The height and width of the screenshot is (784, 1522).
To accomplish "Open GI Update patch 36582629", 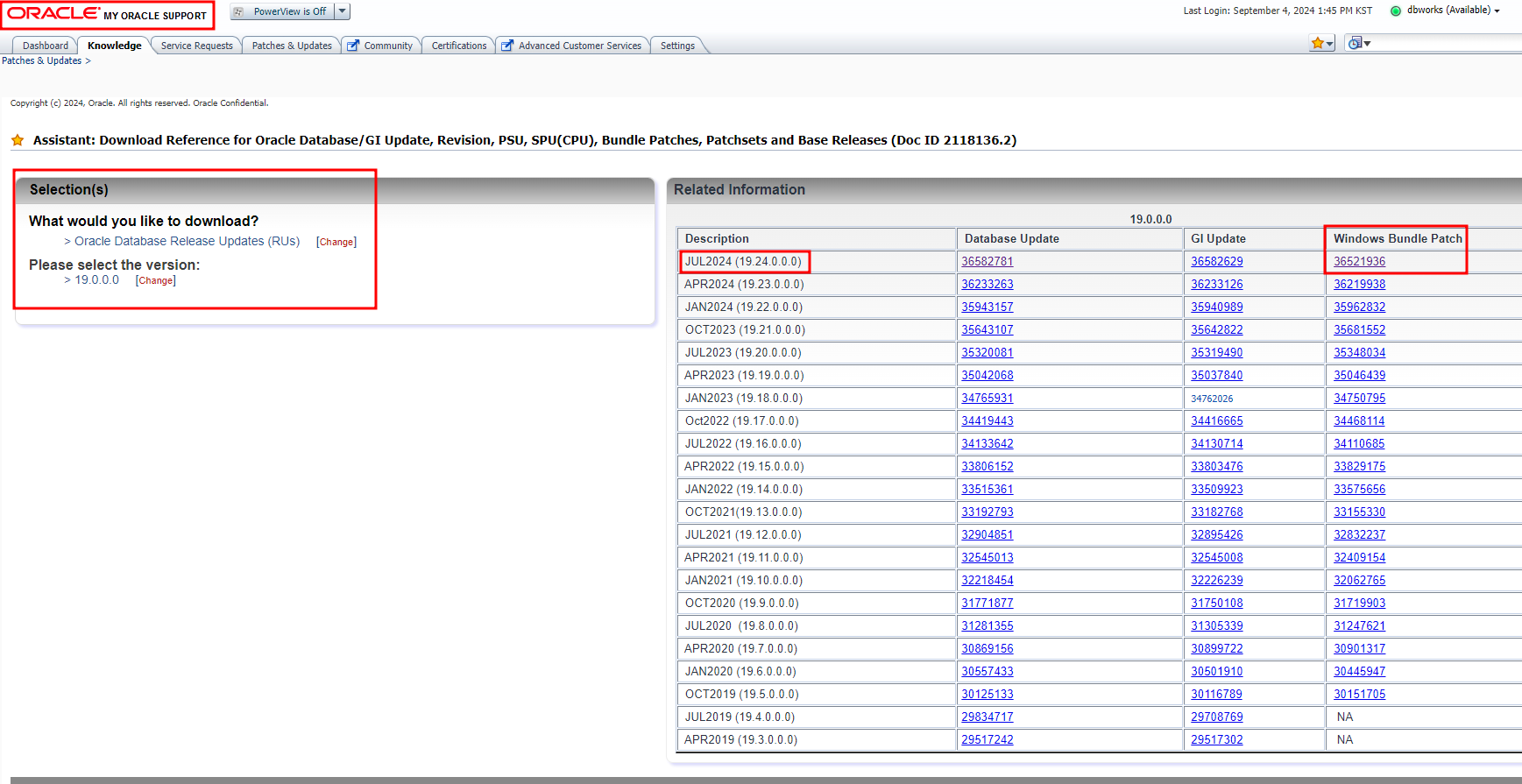I will [1216, 262].
